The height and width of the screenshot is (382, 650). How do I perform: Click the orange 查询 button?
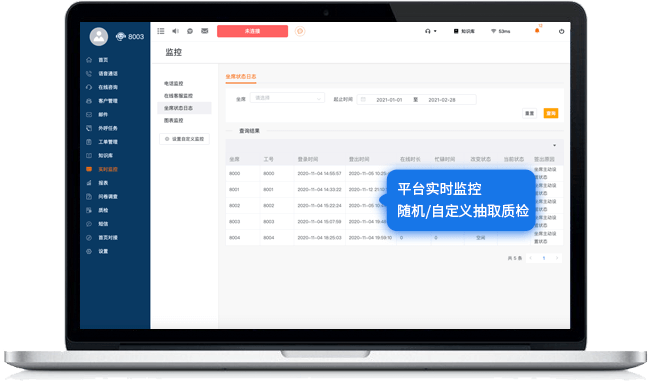coord(551,113)
